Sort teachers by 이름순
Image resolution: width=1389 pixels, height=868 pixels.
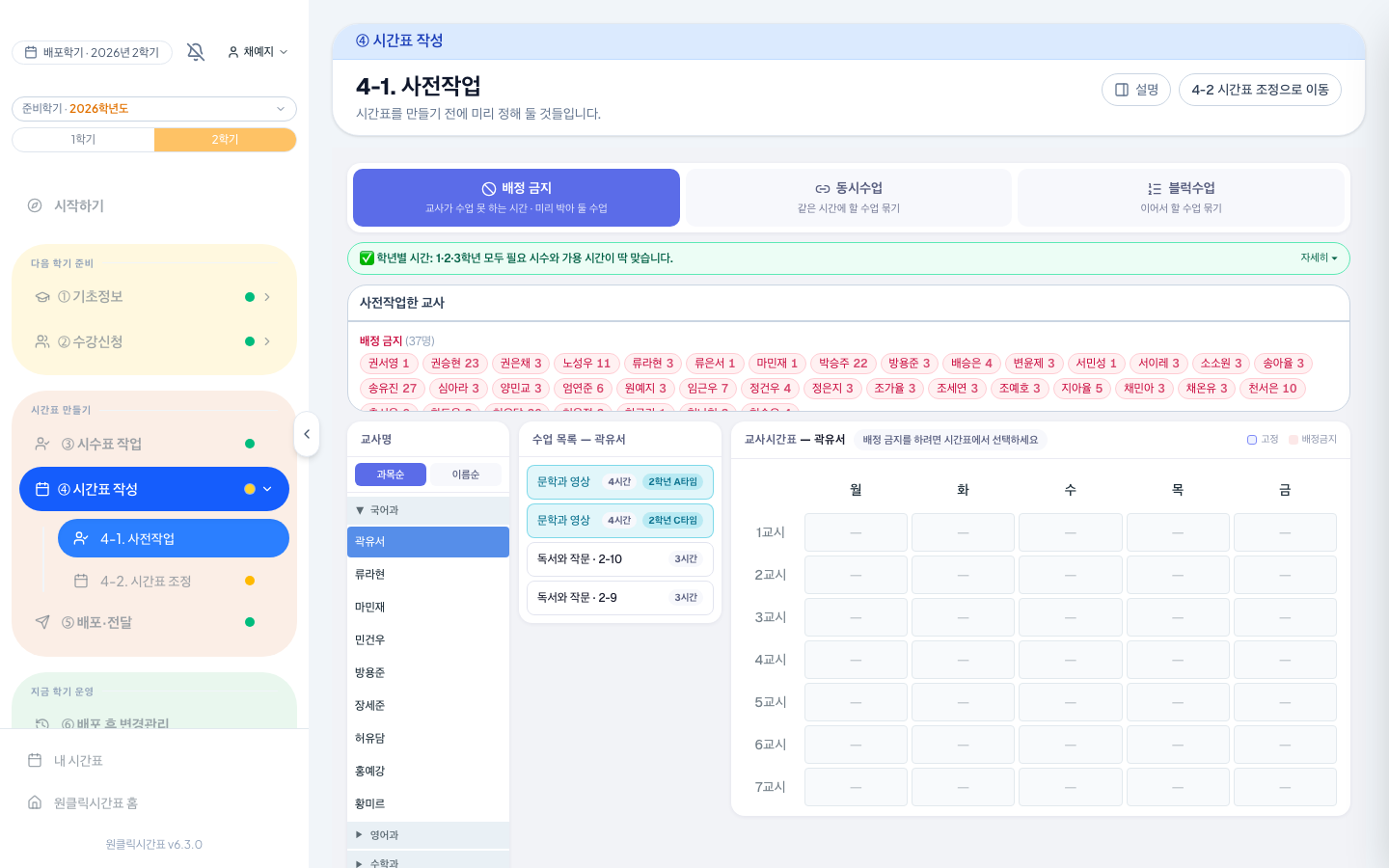[x=466, y=475]
